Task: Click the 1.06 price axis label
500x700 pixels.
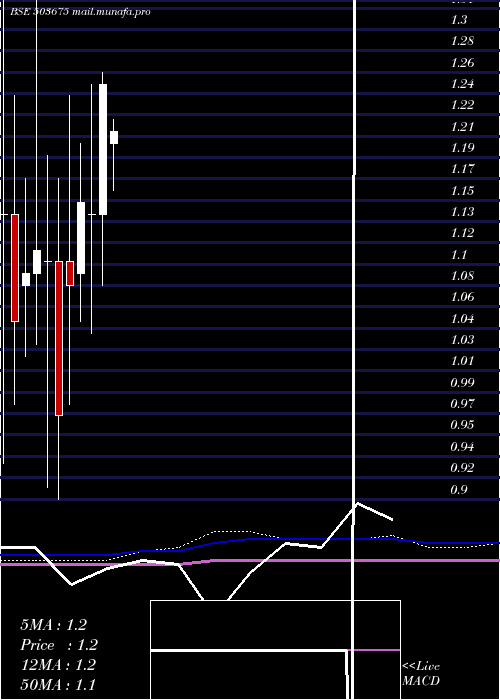Action: click(462, 297)
